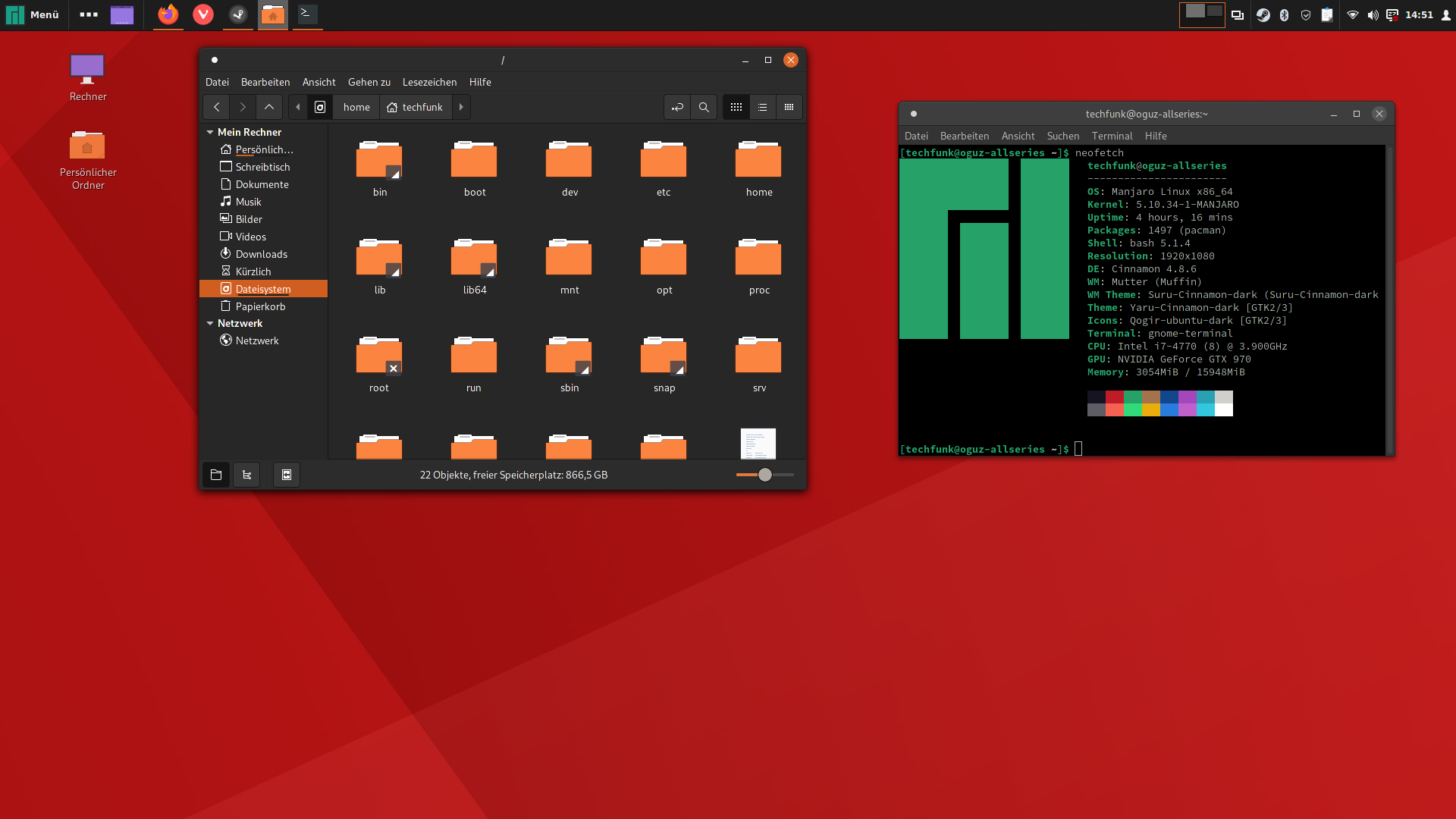
Task: Switch to compact view
Action: 789,107
